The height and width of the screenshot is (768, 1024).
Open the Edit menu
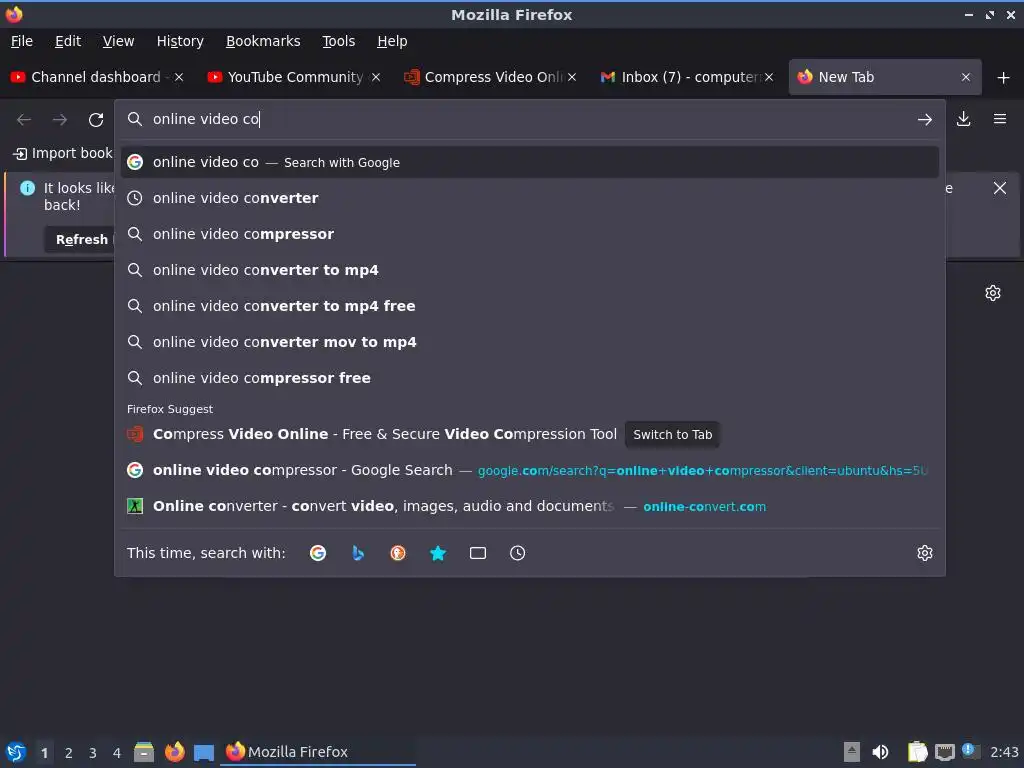(68, 41)
